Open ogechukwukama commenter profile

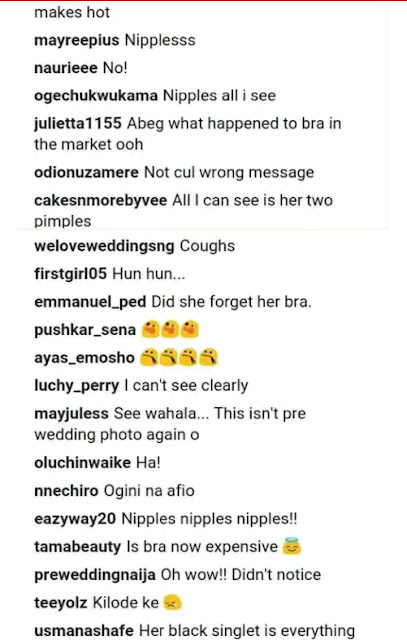[x=96, y=96]
